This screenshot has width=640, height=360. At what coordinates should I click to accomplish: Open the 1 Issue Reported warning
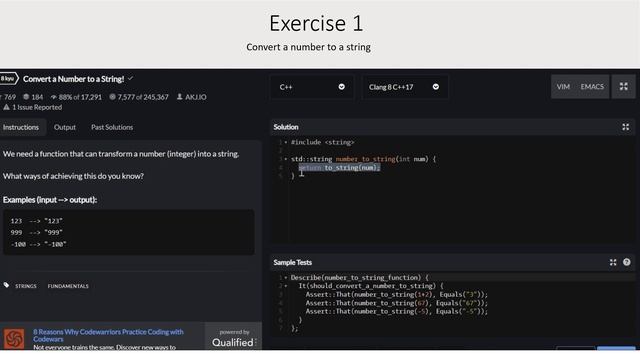coord(33,107)
